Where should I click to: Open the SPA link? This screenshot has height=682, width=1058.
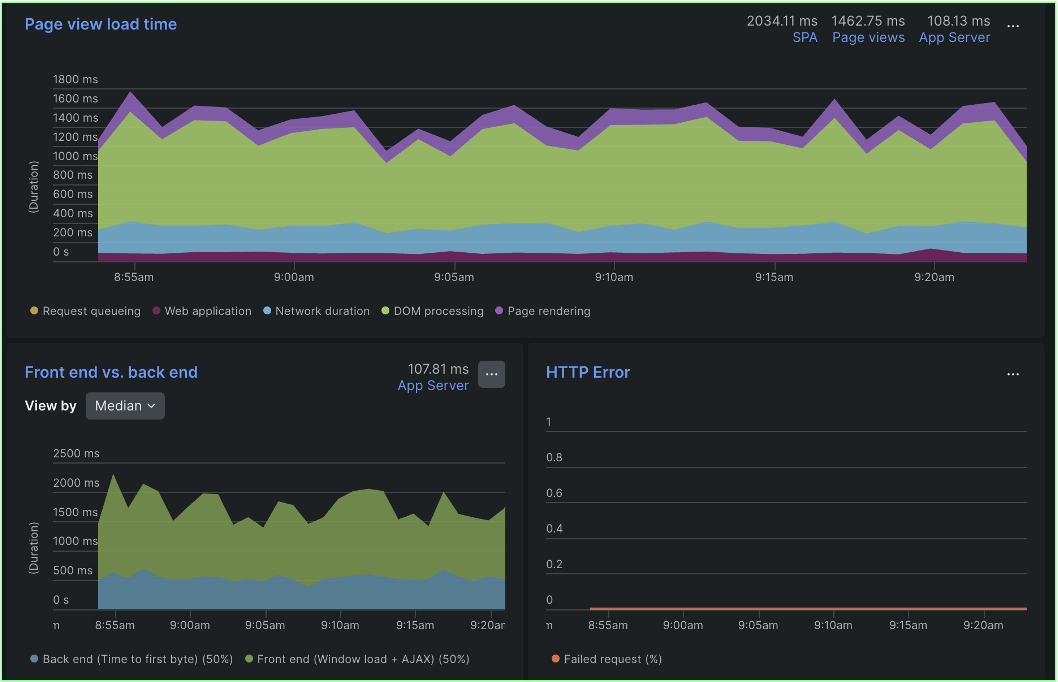click(805, 37)
